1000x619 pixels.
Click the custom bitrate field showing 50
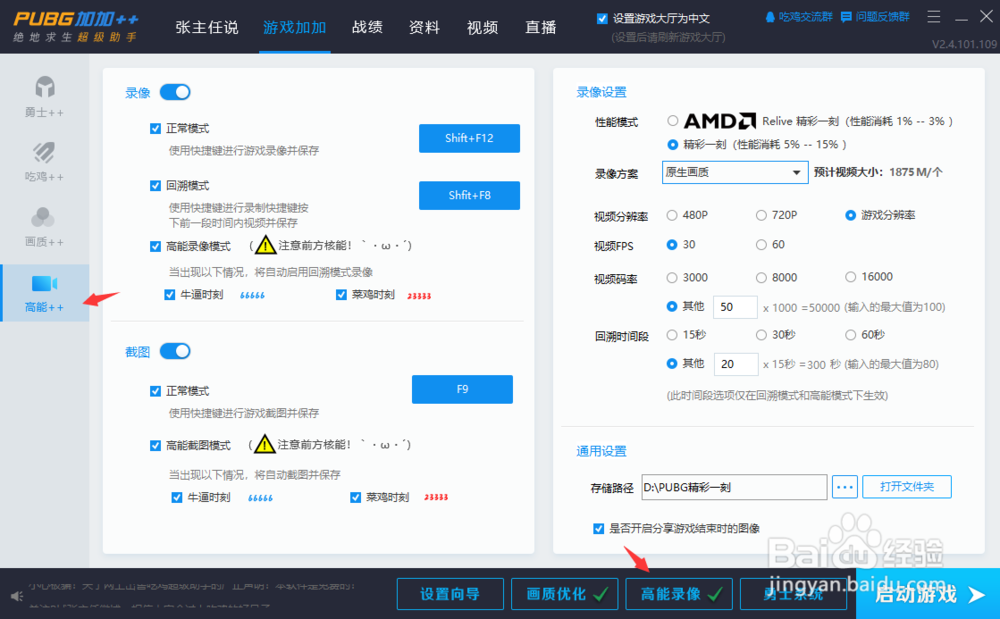735,307
